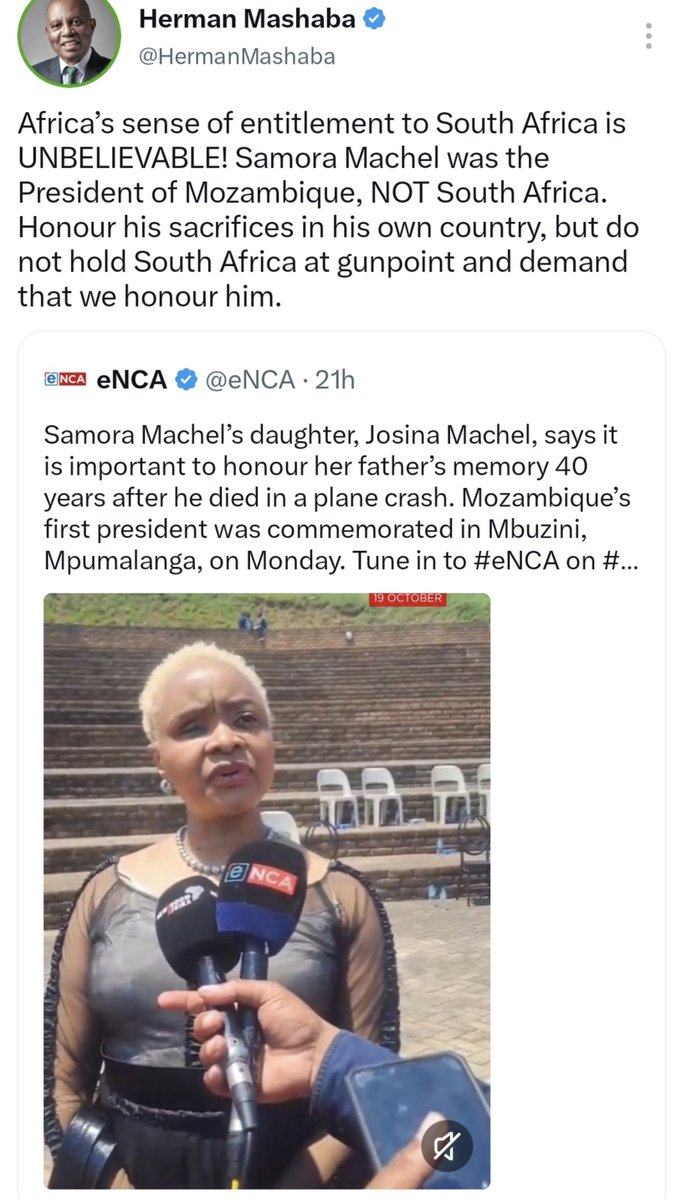This screenshot has width=691, height=1200.
Task: Go to the @eNCA handle
Action: pyautogui.click(x=249, y=379)
